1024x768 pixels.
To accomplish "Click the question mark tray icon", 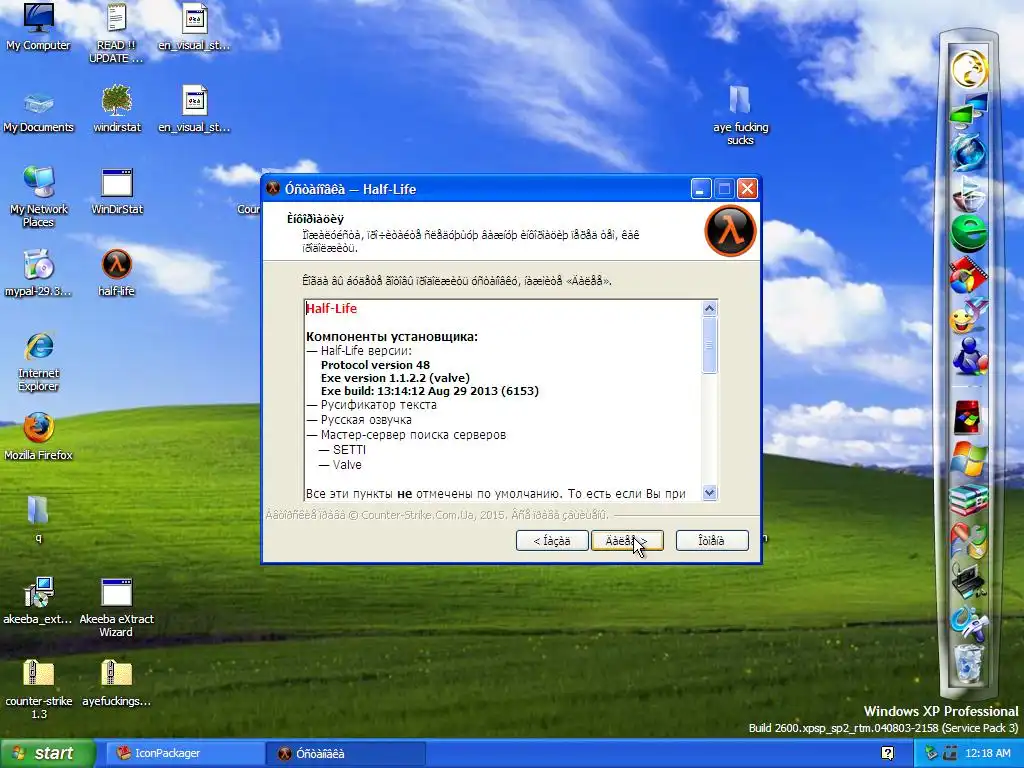I will [x=887, y=754].
